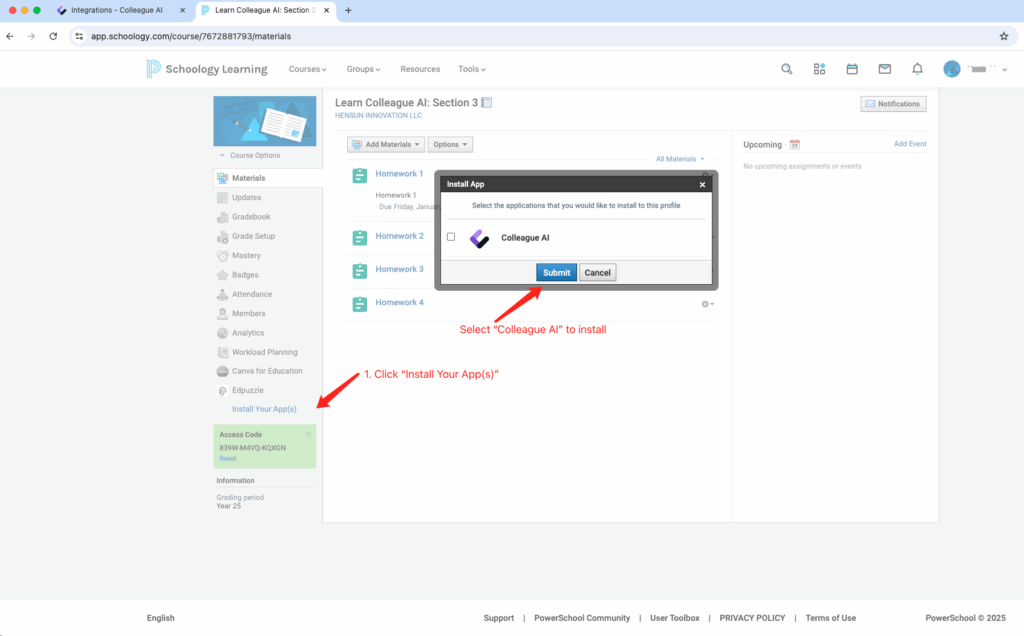Image resolution: width=1024 pixels, height=636 pixels.
Task: Open the apps grid icon in header
Action: pos(819,69)
